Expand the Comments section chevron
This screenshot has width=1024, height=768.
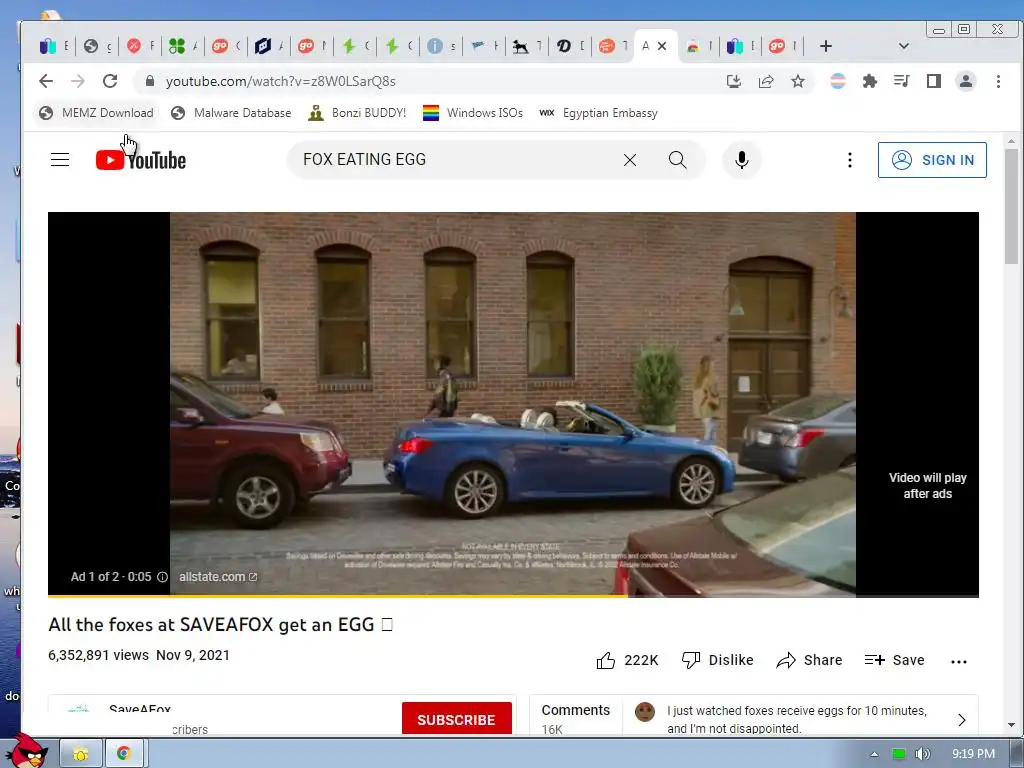click(961, 720)
